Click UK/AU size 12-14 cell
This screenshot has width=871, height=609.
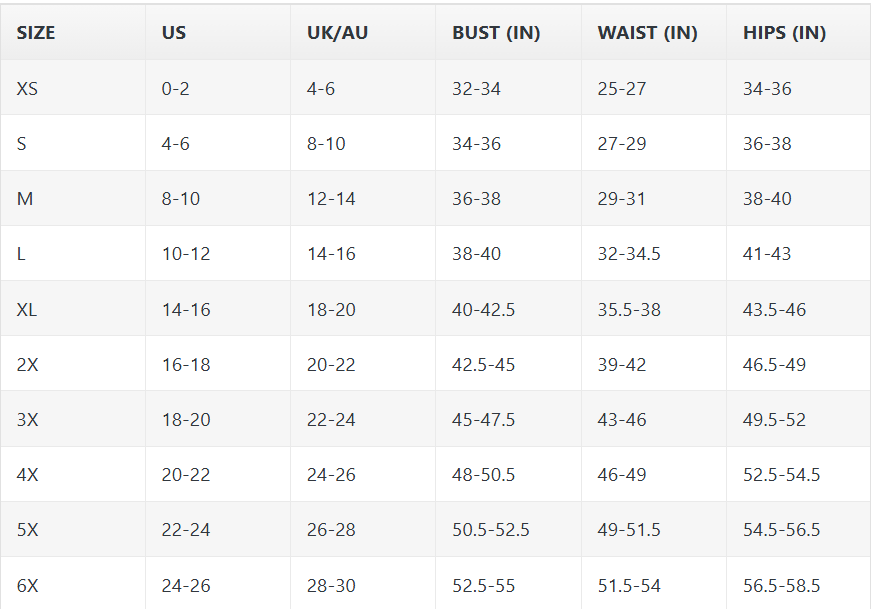click(x=331, y=199)
